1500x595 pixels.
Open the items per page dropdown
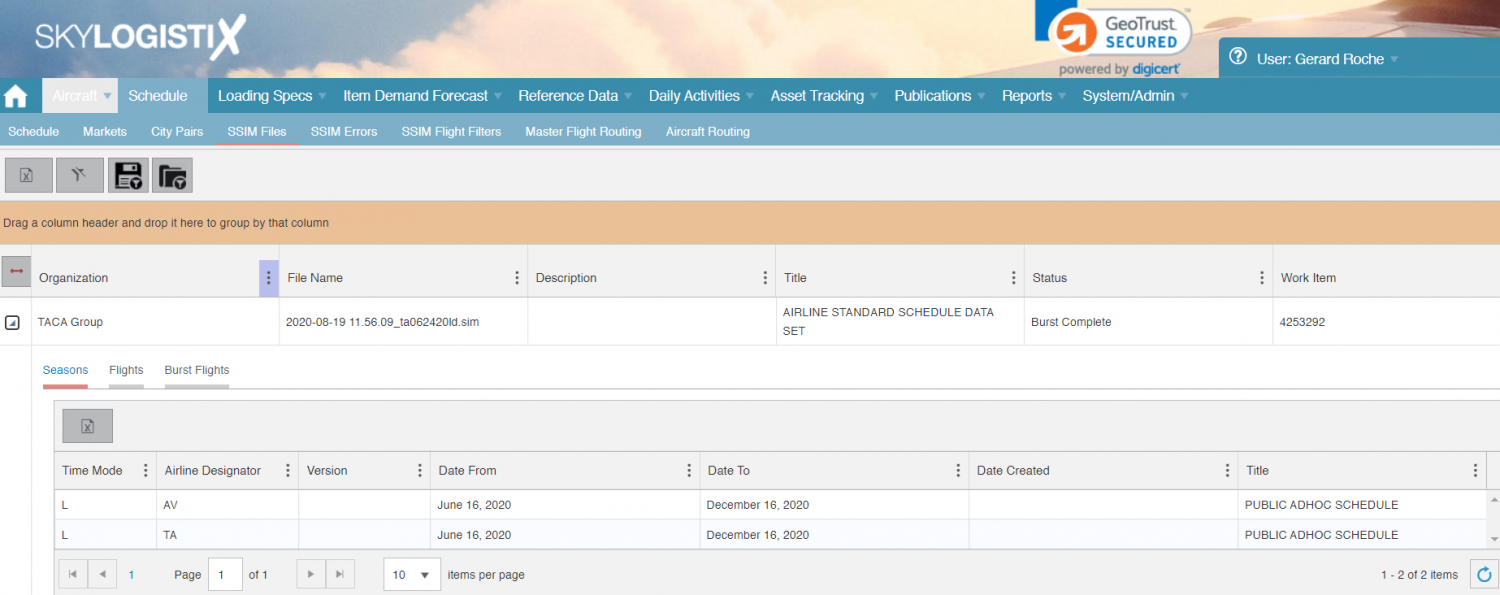(x=411, y=574)
